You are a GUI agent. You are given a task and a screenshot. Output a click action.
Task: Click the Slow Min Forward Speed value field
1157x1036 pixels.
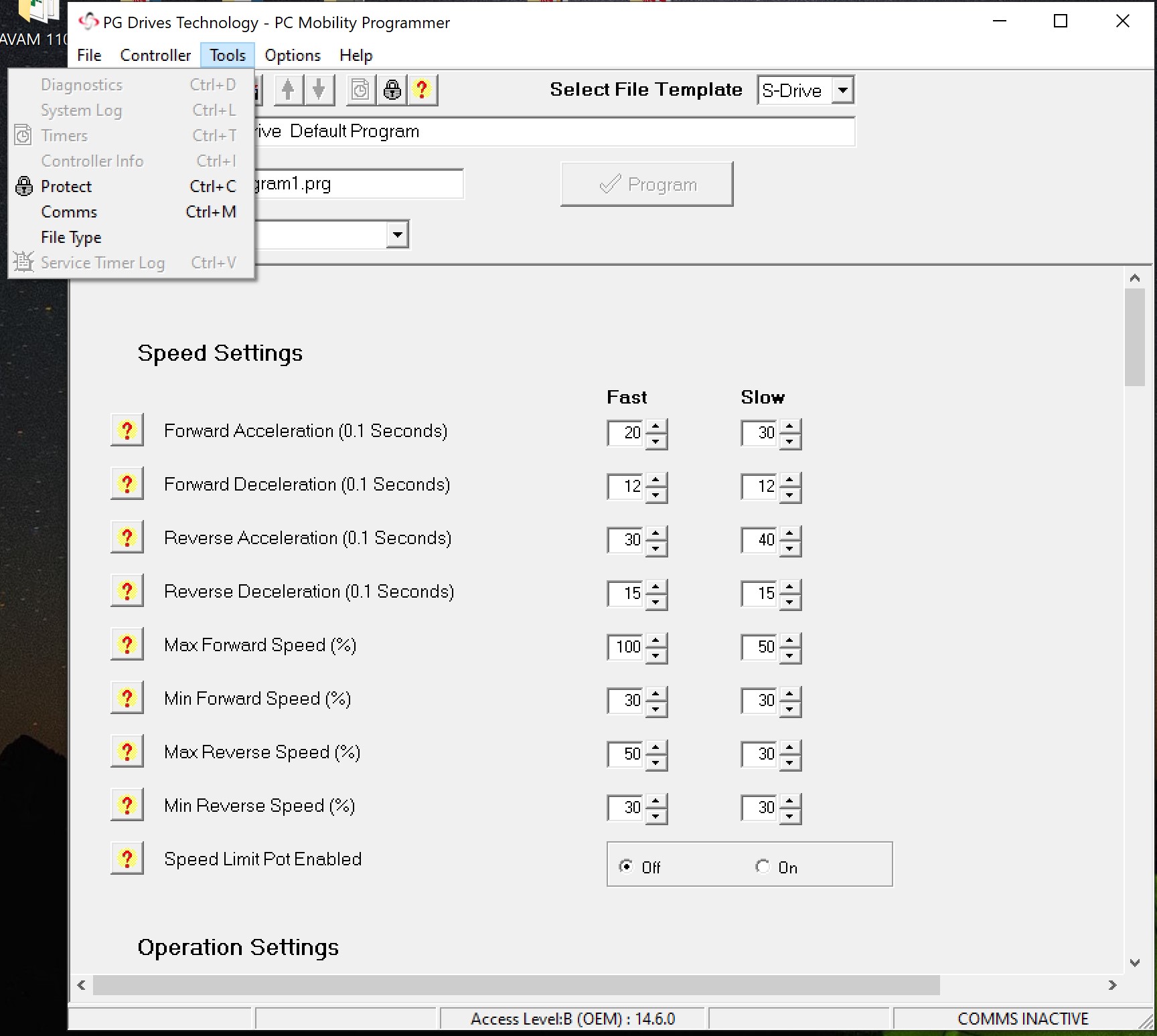point(759,701)
